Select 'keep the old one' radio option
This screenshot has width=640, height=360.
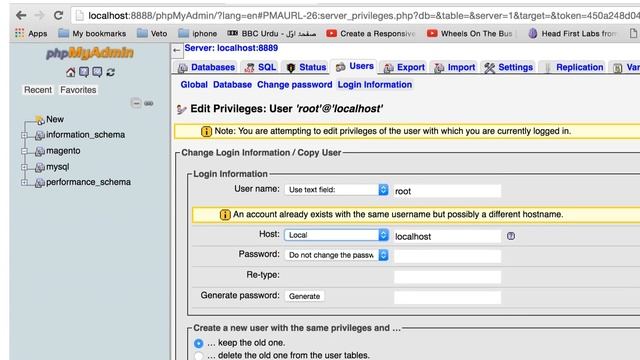[x=199, y=343]
